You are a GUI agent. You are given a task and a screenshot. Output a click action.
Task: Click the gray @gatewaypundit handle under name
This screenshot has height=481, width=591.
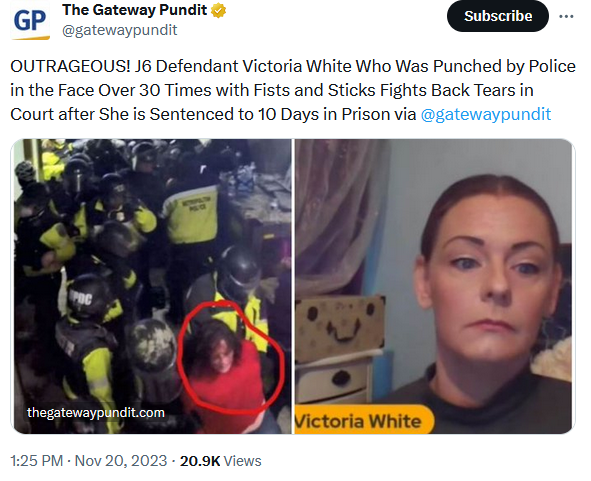coord(119,30)
